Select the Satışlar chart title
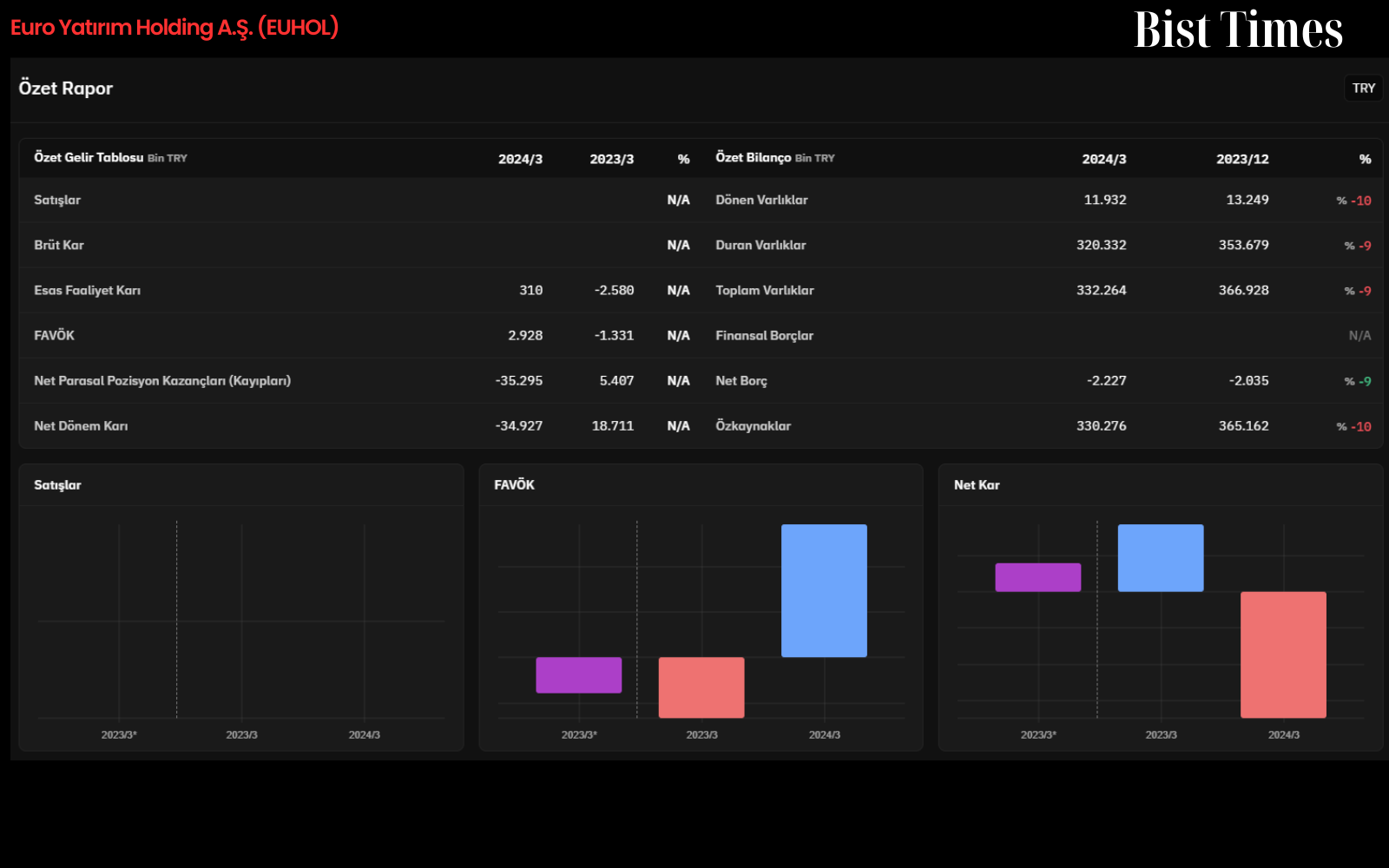Viewport: 1389px width, 868px height. click(x=57, y=485)
